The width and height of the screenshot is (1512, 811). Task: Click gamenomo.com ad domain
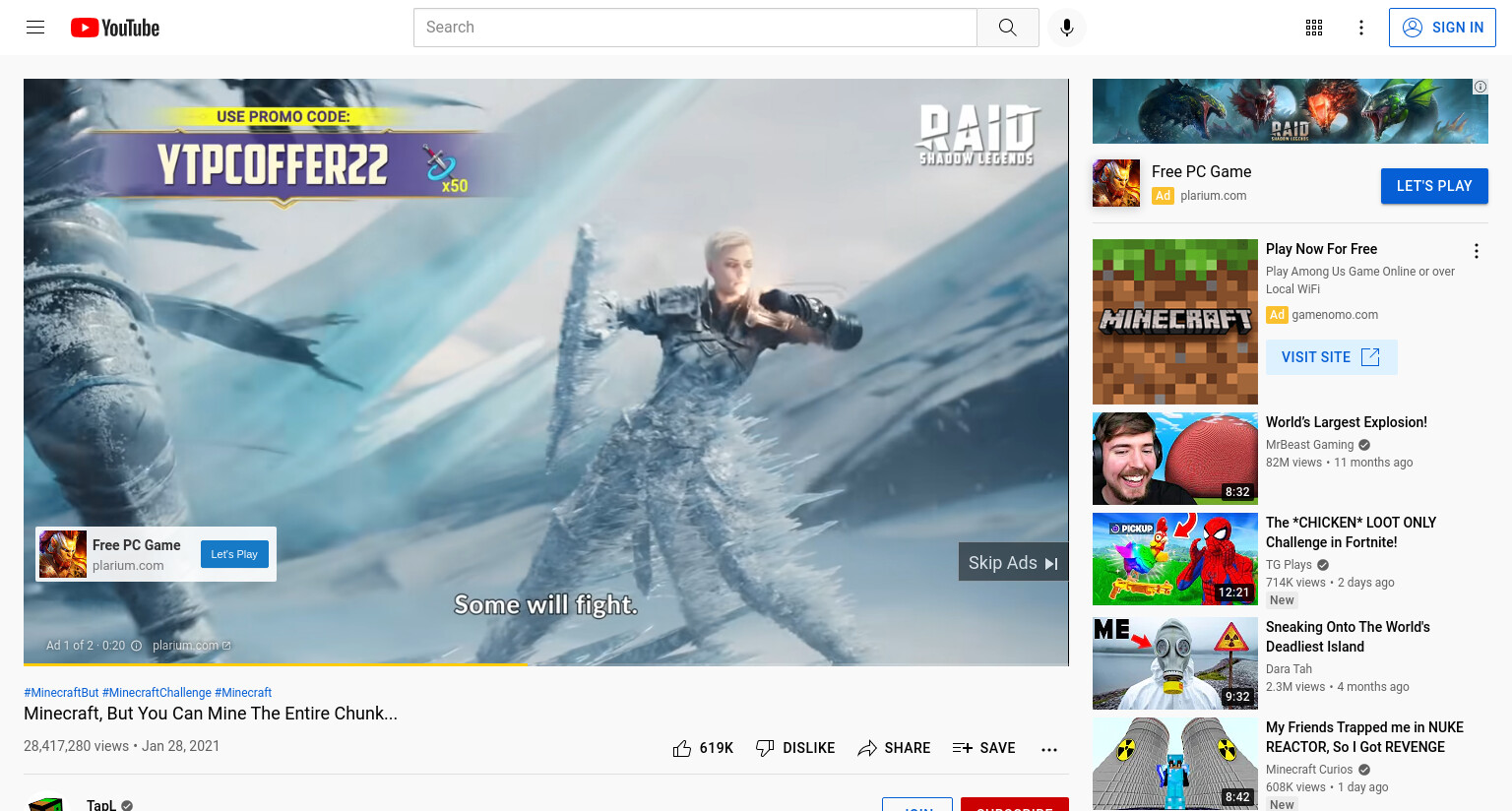coord(1335,315)
